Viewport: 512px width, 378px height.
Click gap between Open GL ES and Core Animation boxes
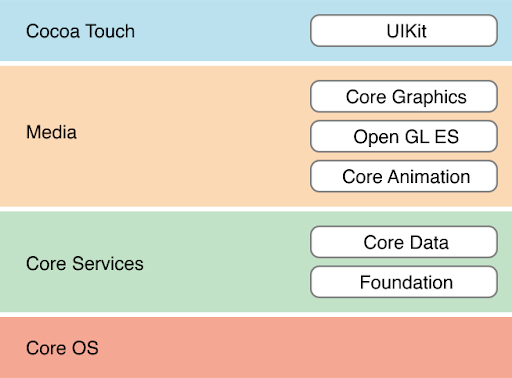404,156
